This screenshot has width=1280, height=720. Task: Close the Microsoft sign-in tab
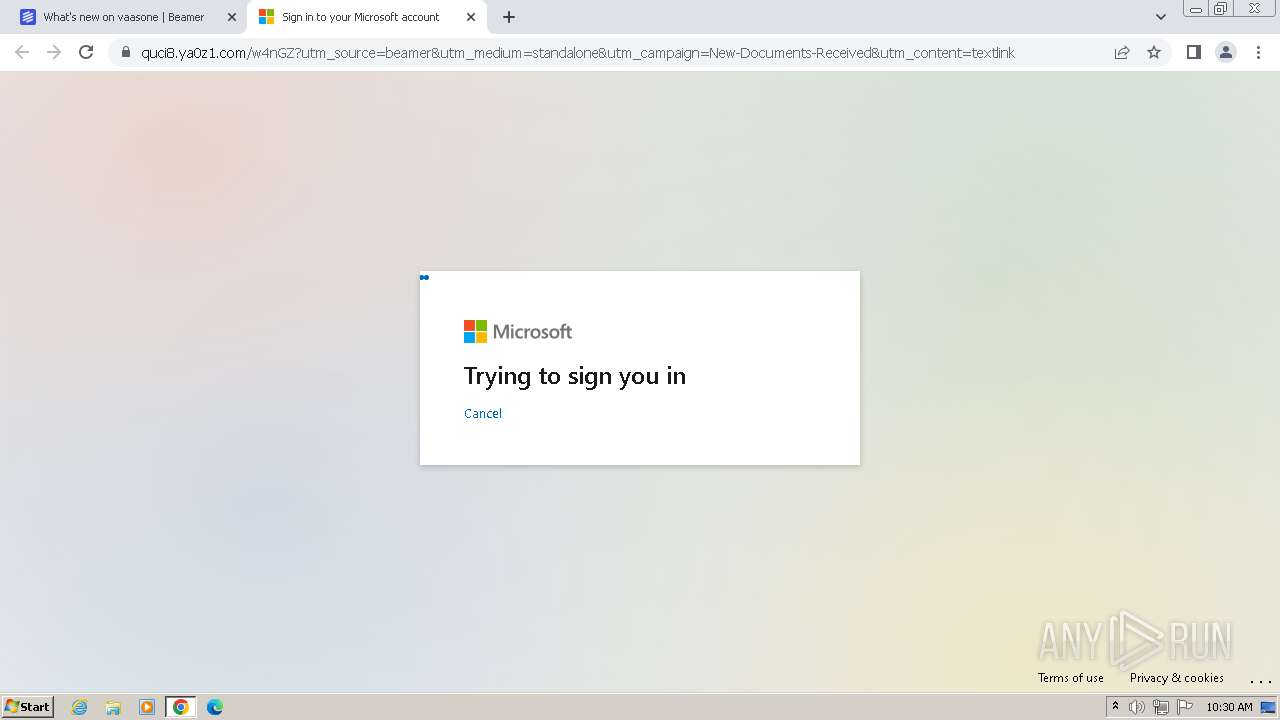coord(471,17)
